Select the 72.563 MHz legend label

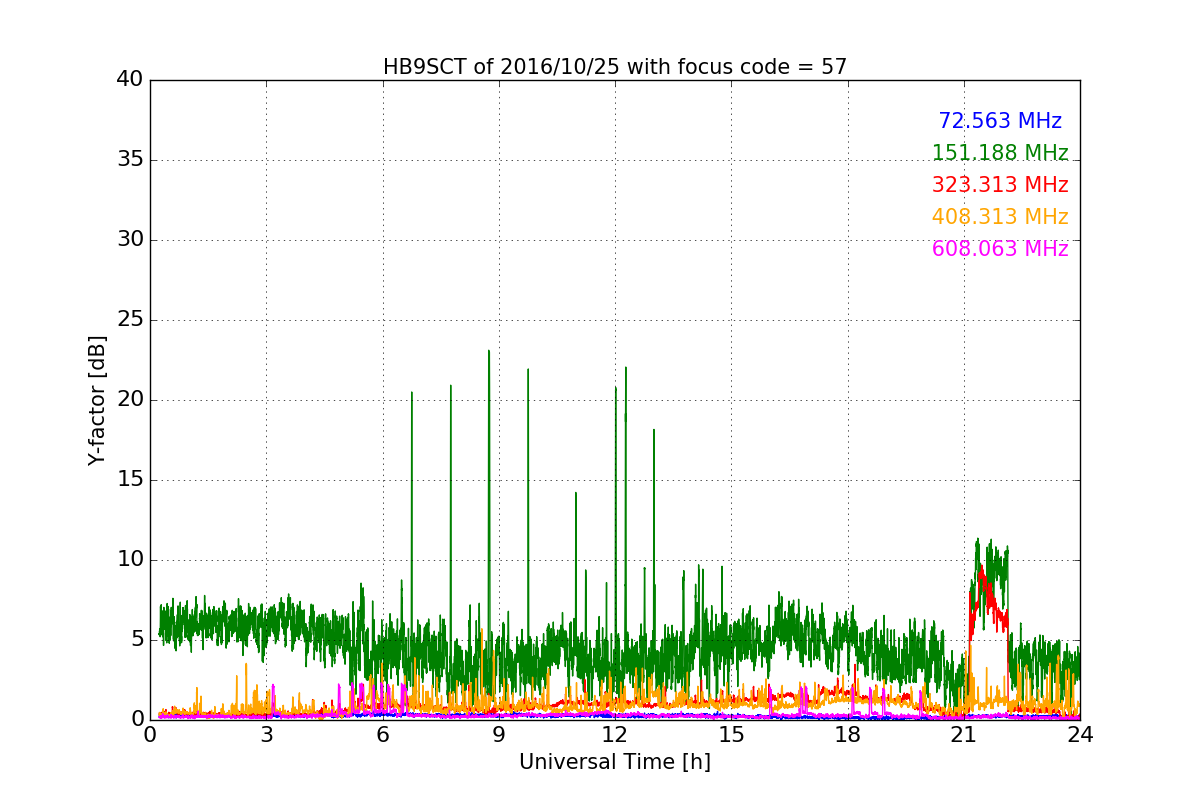(1000, 121)
